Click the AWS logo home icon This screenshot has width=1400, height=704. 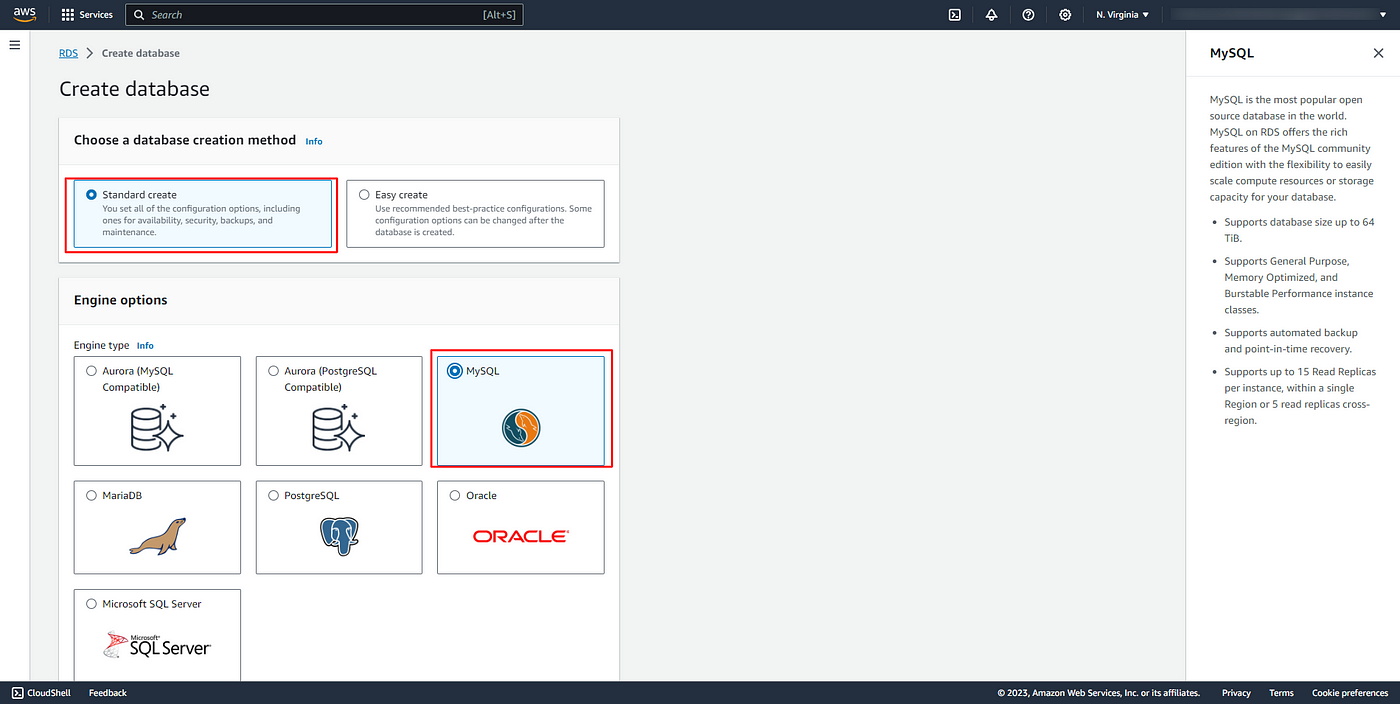[x=24, y=15]
